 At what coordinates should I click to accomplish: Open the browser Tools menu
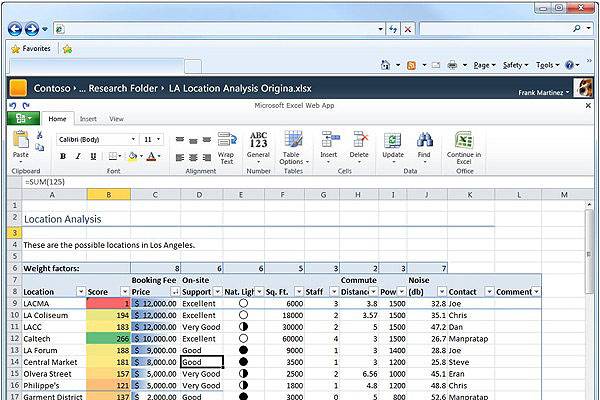tap(547, 65)
